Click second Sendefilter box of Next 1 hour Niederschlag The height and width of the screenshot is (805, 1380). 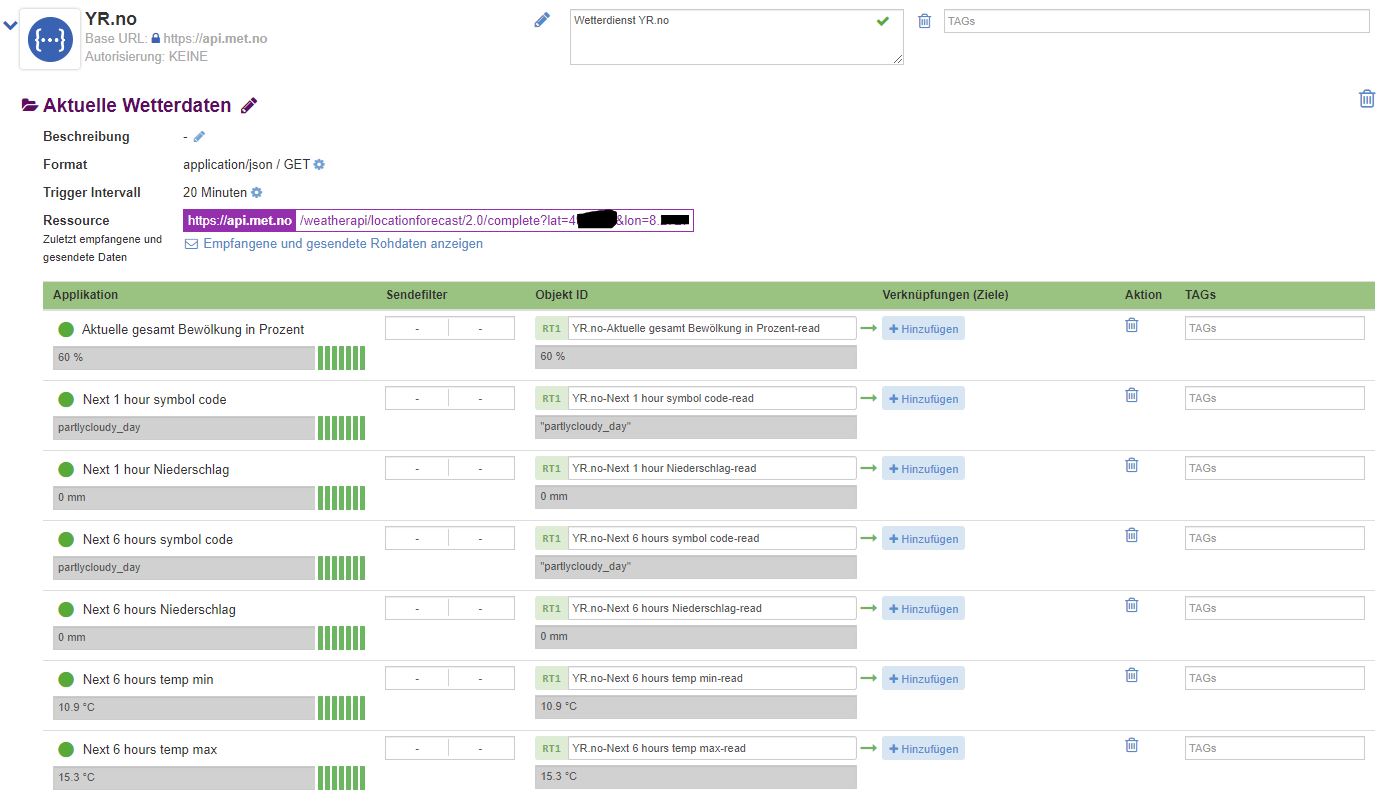pos(482,468)
